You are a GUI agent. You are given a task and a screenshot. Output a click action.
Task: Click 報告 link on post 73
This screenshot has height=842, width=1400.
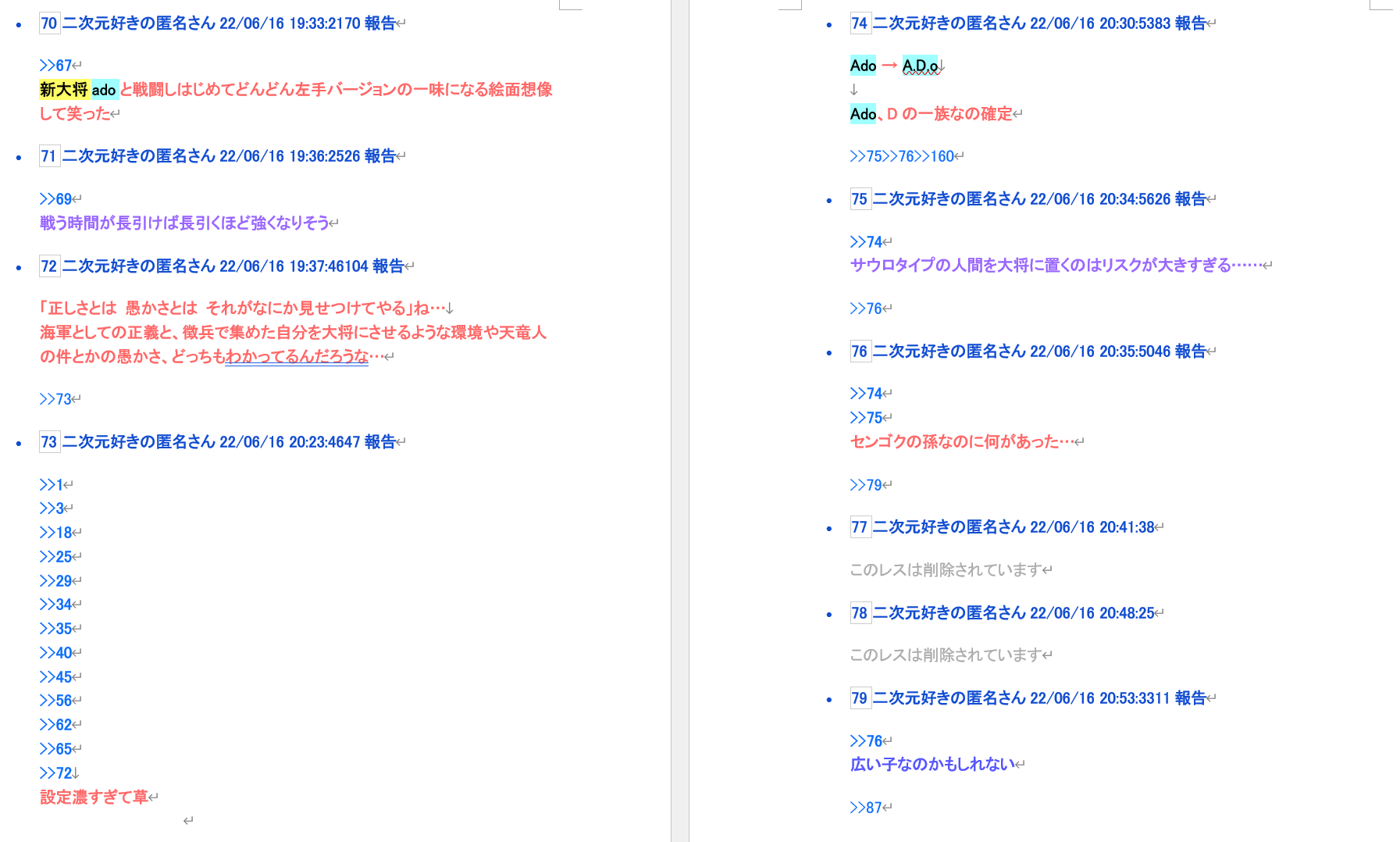379,442
